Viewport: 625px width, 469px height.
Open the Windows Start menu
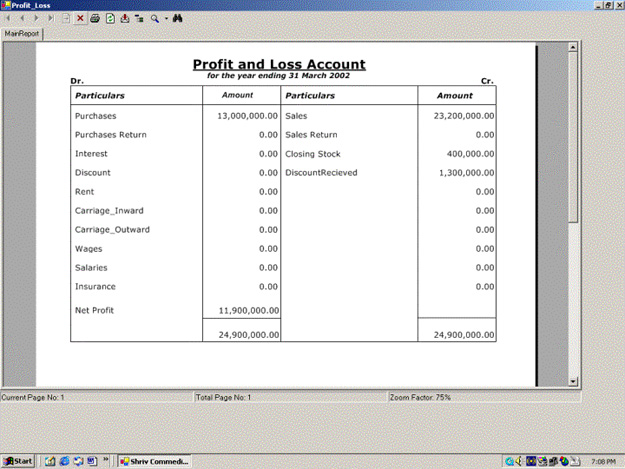(x=18, y=461)
